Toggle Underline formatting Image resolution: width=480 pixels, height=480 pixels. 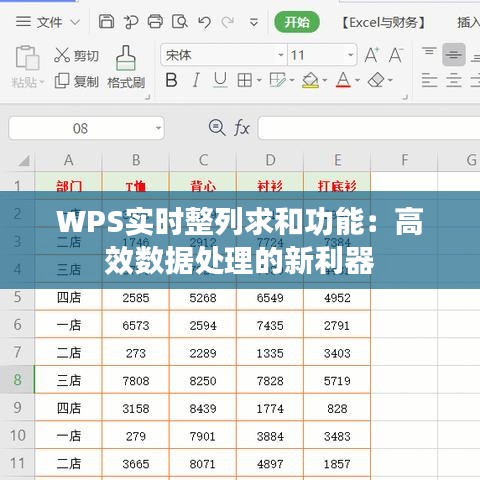tap(220, 80)
